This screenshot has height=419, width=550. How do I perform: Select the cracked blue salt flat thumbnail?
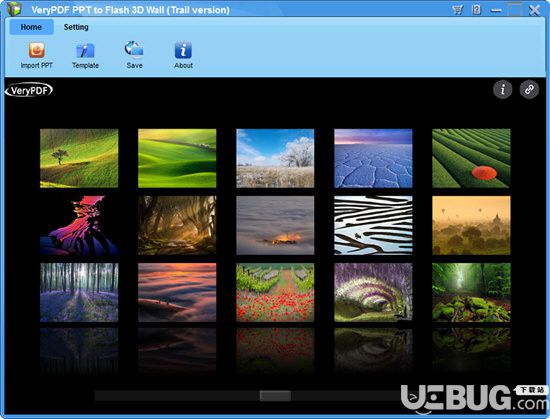[x=373, y=158]
